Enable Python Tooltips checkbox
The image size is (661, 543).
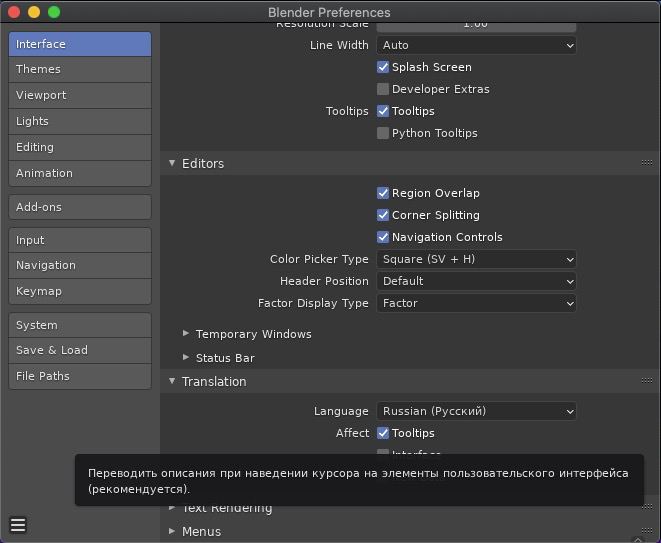(383, 133)
